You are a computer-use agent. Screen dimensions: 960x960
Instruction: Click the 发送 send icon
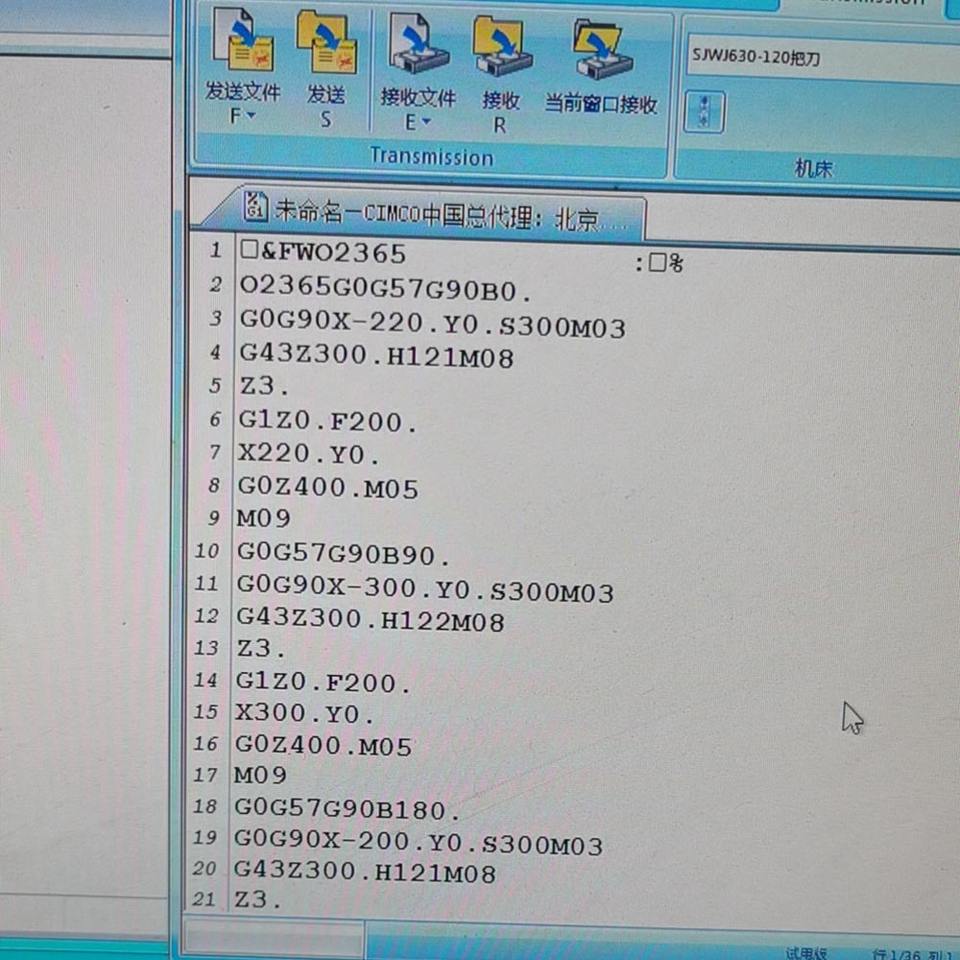[x=326, y=43]
